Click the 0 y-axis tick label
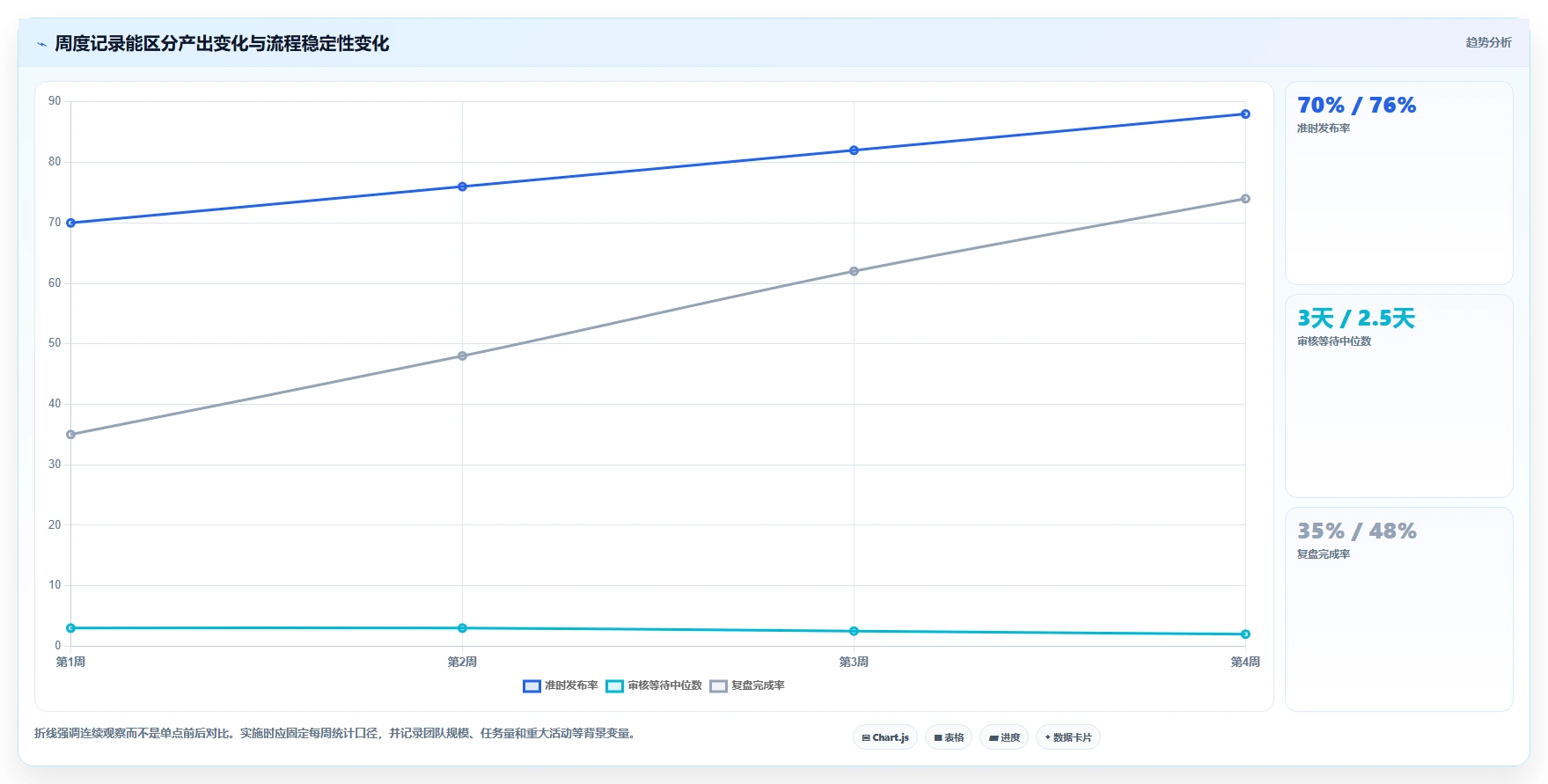 (58, 646)
